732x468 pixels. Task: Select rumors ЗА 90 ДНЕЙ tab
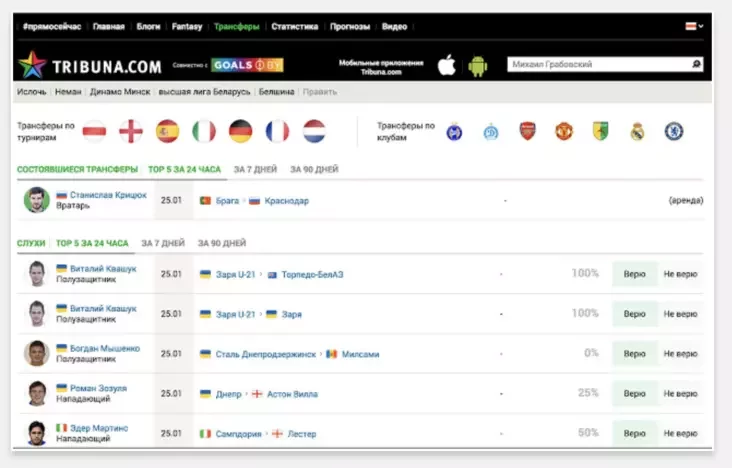click(222, 243)
